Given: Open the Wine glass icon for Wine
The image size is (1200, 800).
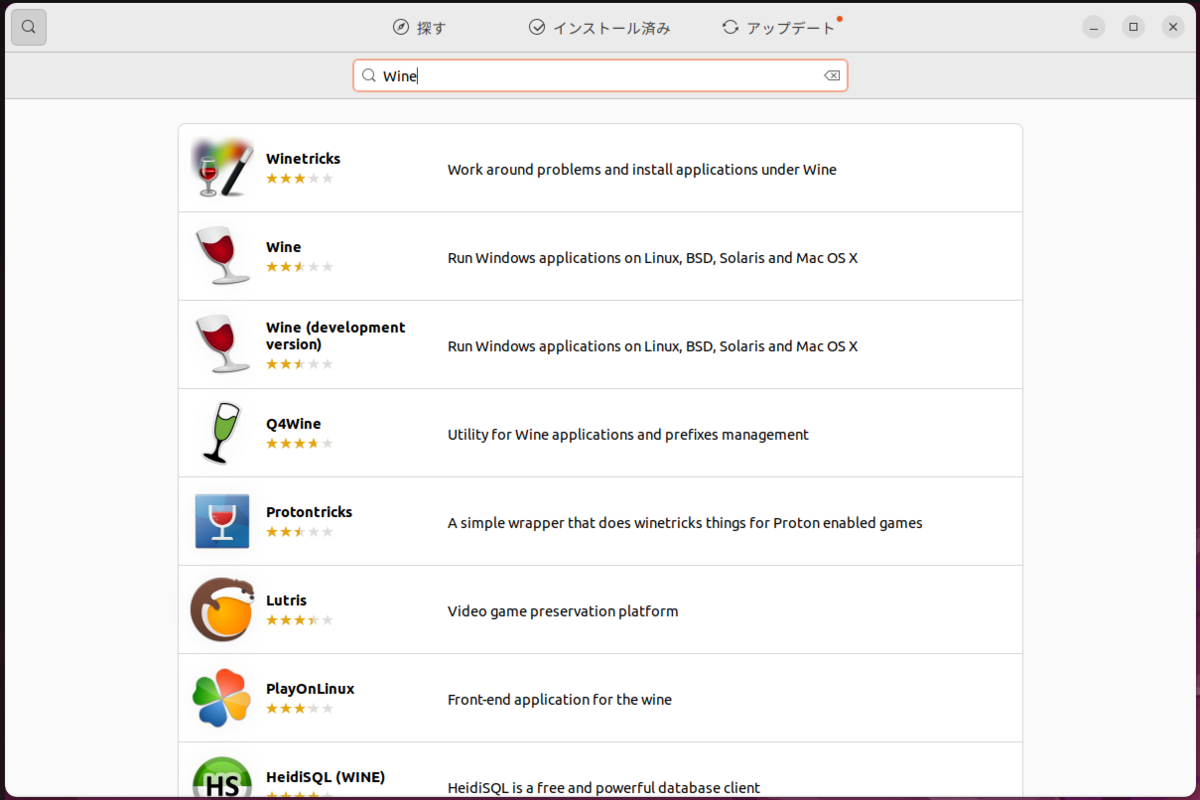Looking at the screenshot, I should pyautogui.click(x=221, y=256).
